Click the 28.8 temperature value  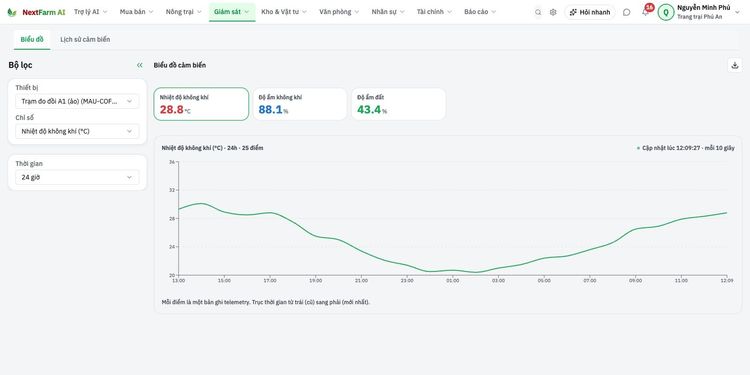point(172,110)
